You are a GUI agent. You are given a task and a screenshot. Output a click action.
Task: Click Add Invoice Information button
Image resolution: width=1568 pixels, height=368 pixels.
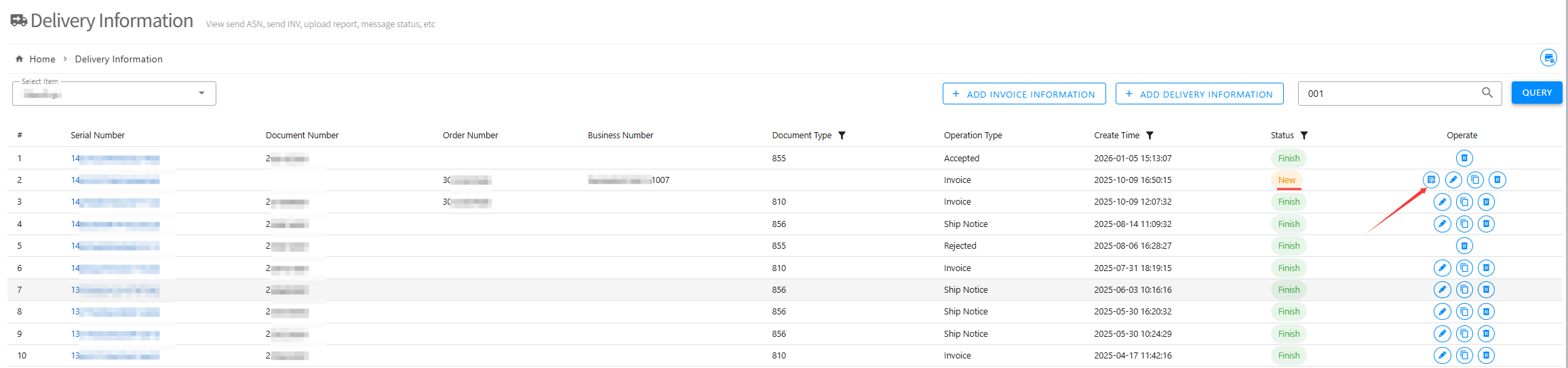tap(1023, 94)
